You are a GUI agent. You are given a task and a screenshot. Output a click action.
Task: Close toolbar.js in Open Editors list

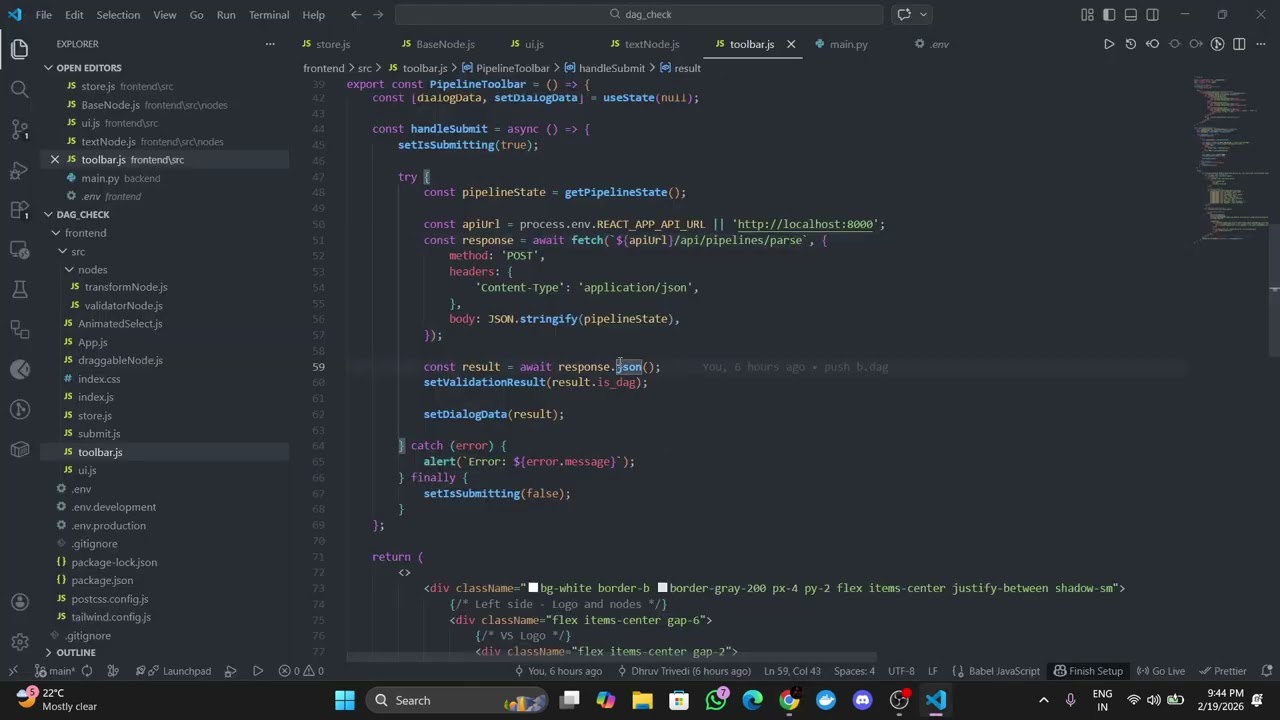coord(55,160)
